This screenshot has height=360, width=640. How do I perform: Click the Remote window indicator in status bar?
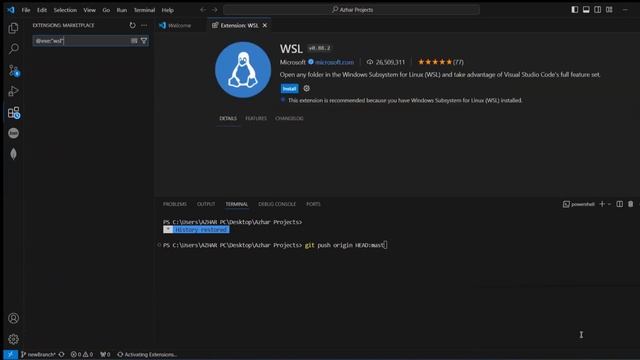click(11, 354)
